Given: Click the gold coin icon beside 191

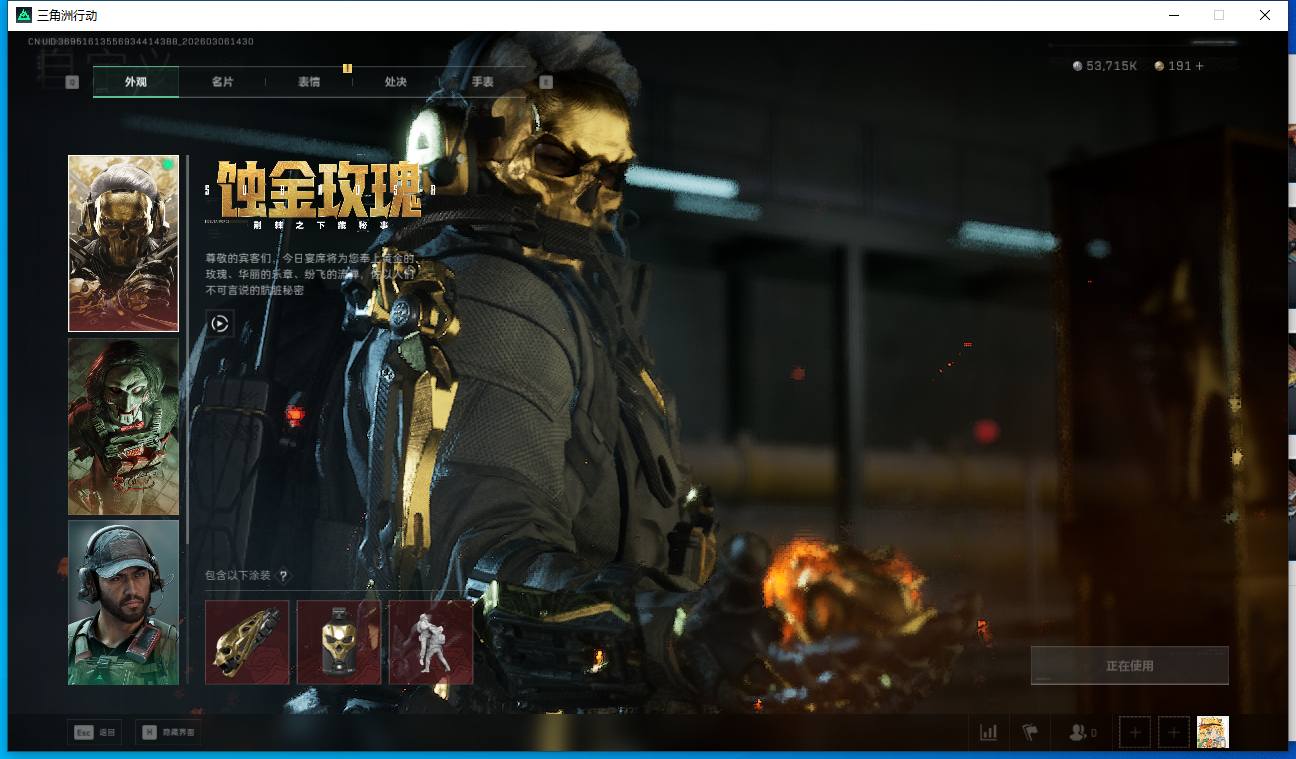Looking at the screenshot, I should tap(1159, 66).
